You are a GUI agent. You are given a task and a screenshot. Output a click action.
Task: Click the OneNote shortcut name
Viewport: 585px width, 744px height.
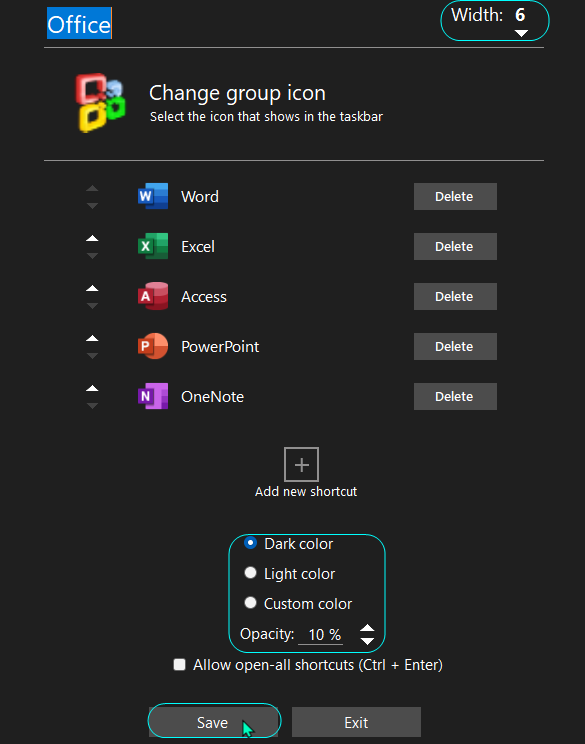pyautogui.click(x=213, y=397)
